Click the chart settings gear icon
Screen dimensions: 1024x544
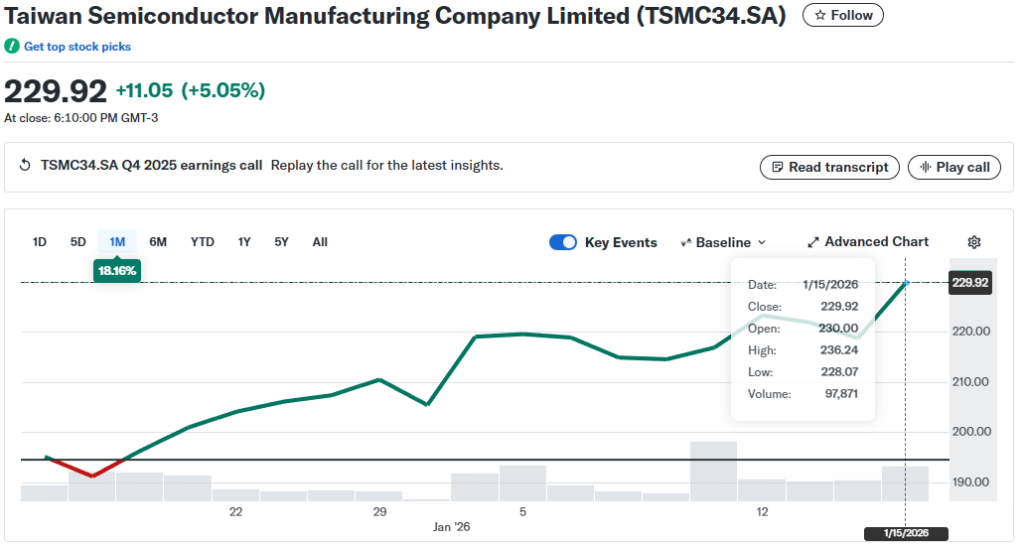click(x=974, y=242)
